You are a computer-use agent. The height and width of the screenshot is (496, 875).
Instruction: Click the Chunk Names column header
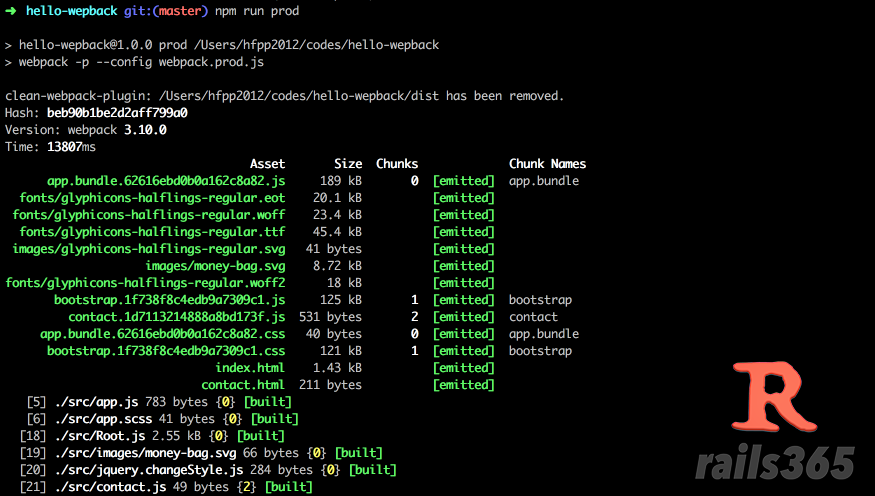tap(547, 164)
